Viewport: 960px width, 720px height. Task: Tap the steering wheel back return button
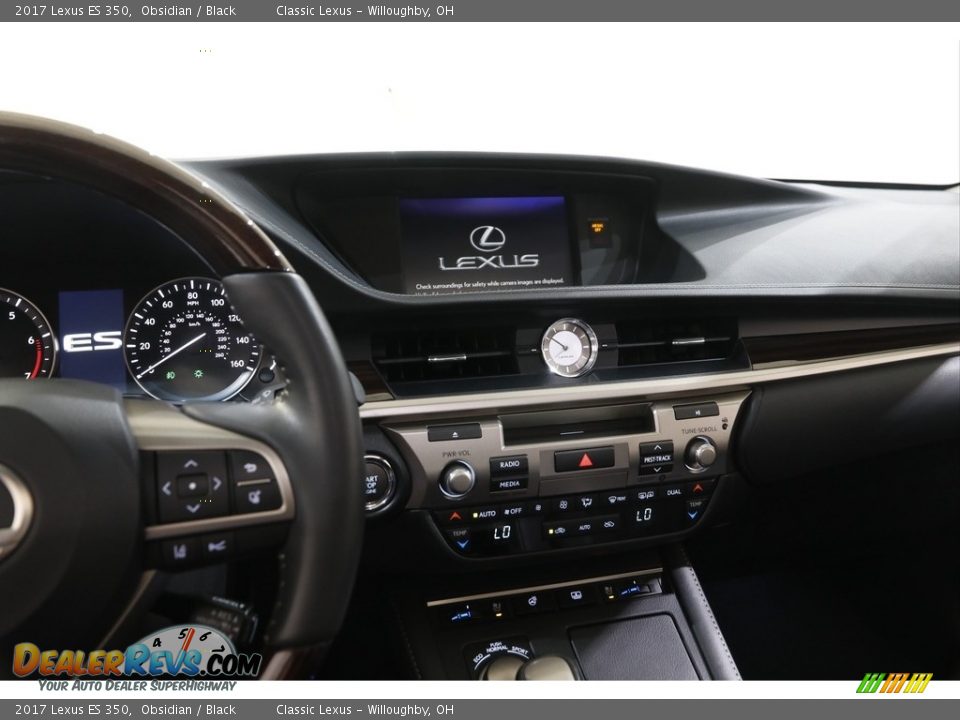coord(250,468)
